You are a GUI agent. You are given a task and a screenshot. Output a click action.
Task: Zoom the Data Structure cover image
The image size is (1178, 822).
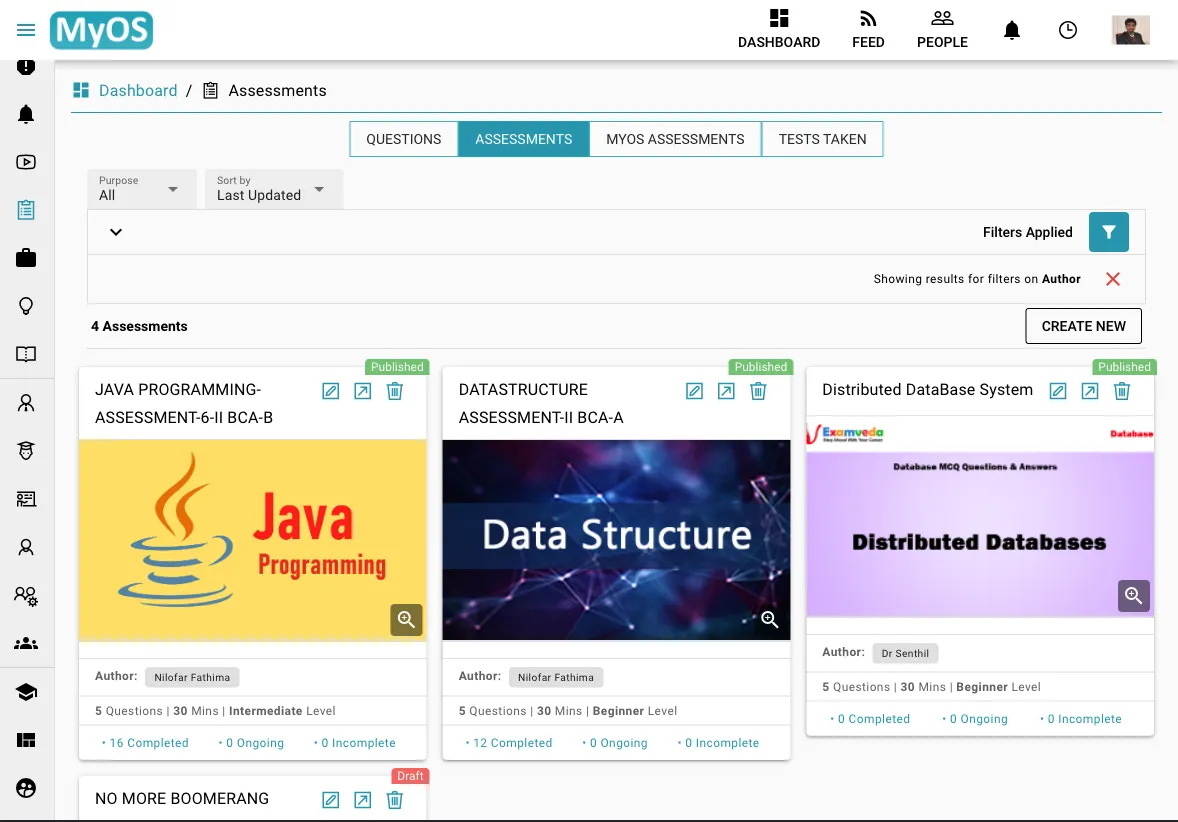(x=770, y=620)
